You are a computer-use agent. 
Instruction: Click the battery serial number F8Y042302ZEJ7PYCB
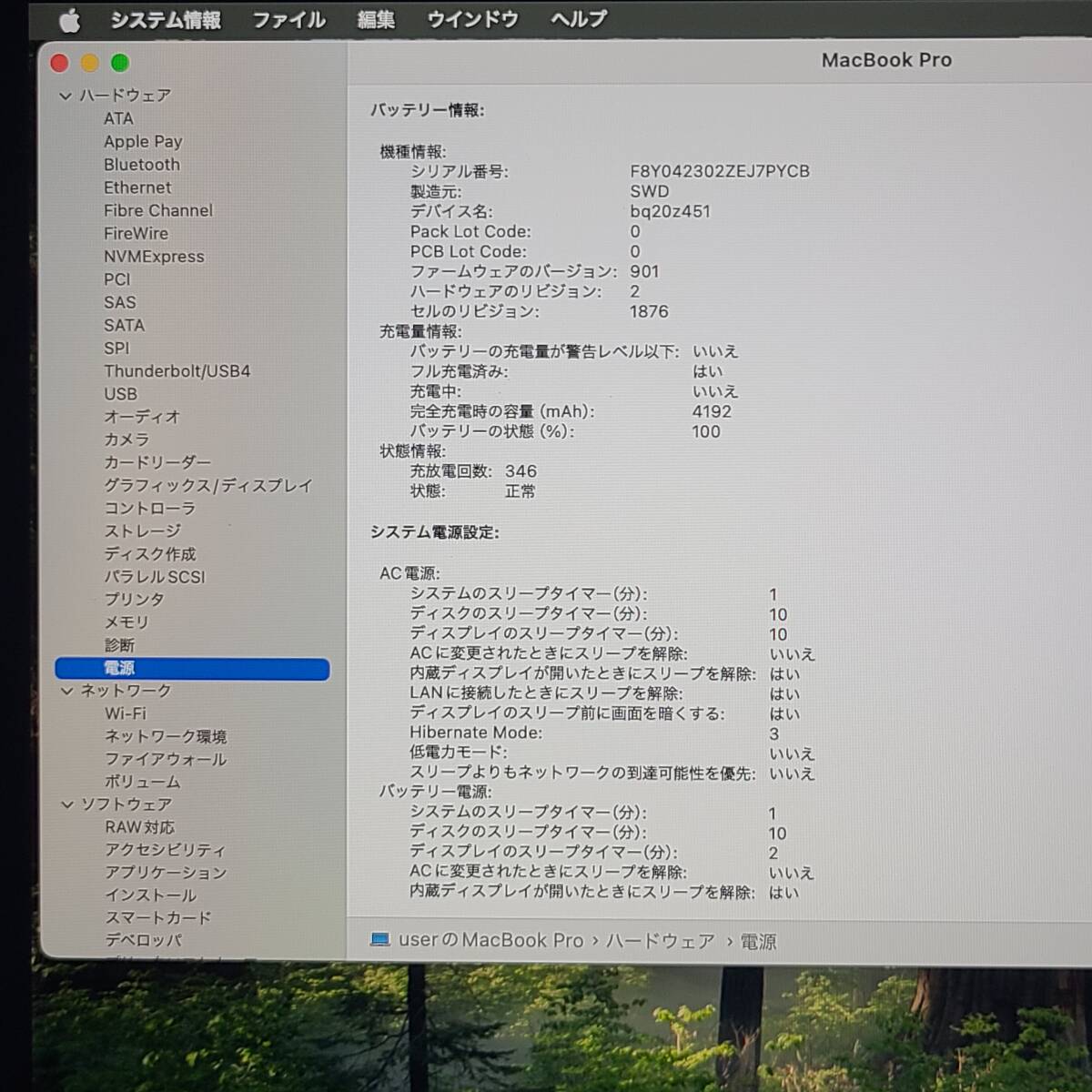(x=720, y=172)
